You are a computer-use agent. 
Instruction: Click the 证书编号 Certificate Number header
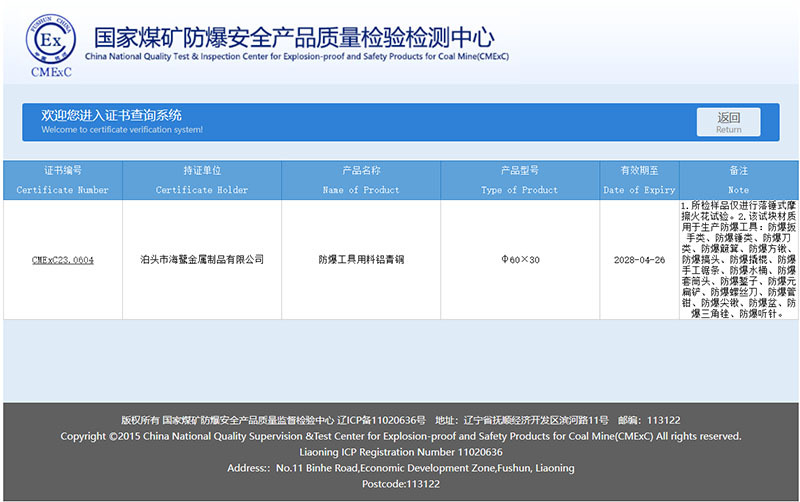(x=63, y=180)
